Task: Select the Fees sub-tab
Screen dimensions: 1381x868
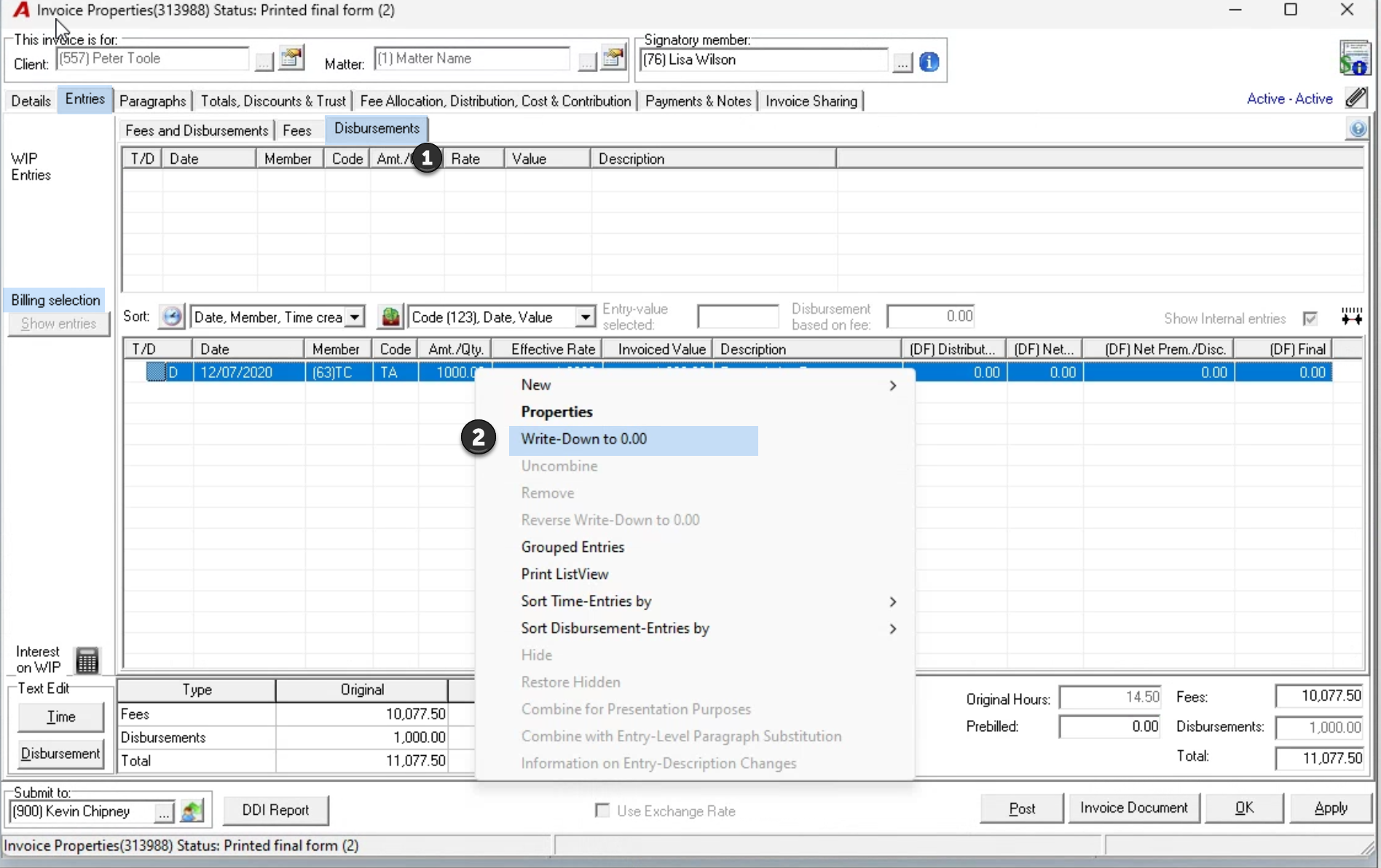Action: pos(297,130)
